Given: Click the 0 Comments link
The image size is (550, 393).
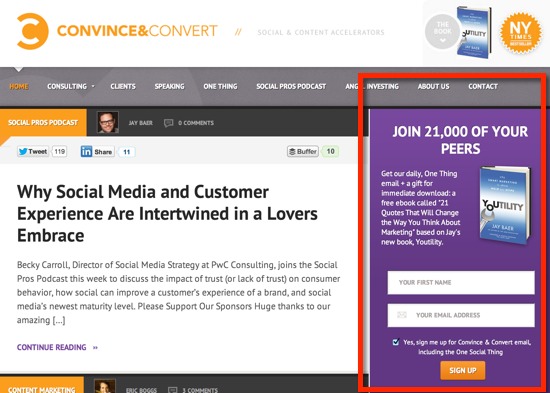Looking at the screenshot, I should (x=196, y=123).
